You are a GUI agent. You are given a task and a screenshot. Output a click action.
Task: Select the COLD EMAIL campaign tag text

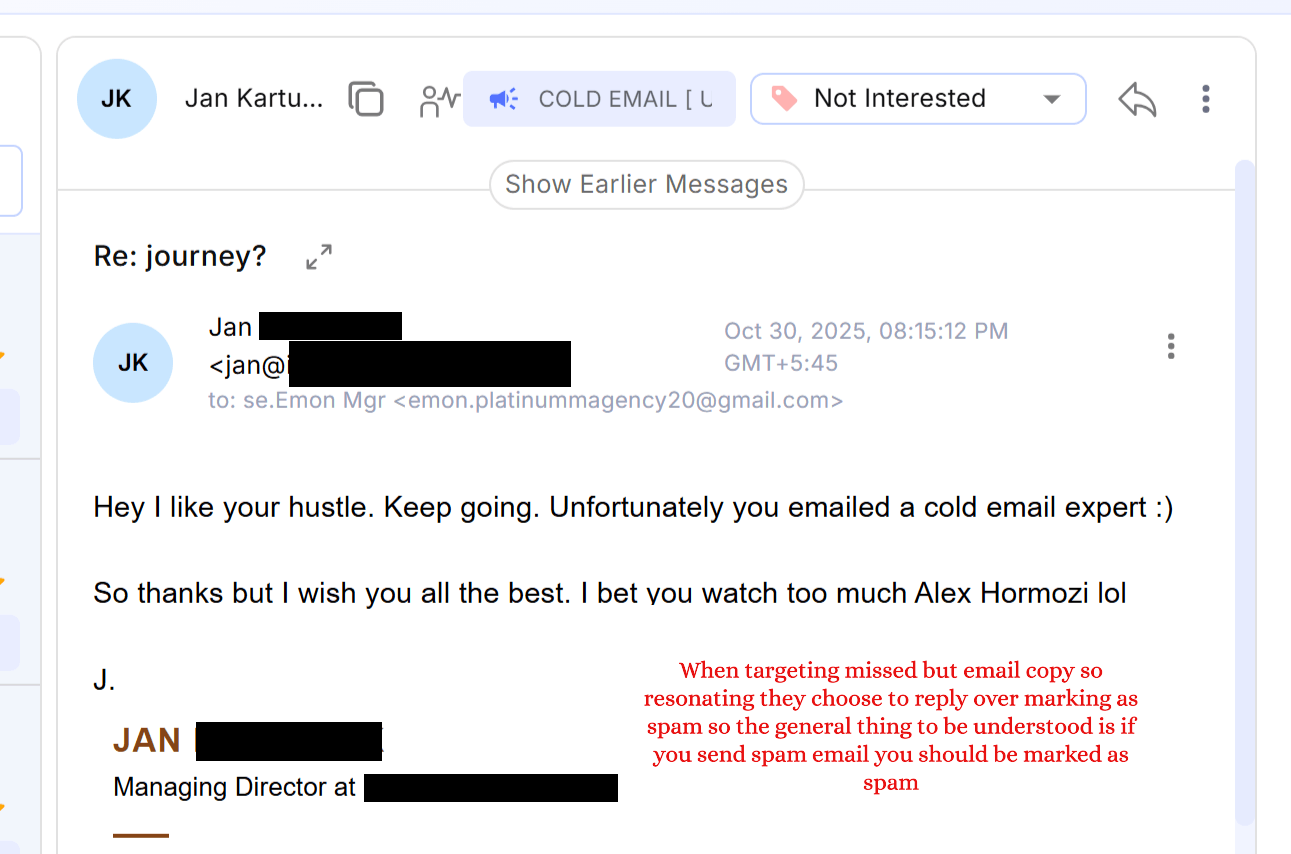point(625,99)
